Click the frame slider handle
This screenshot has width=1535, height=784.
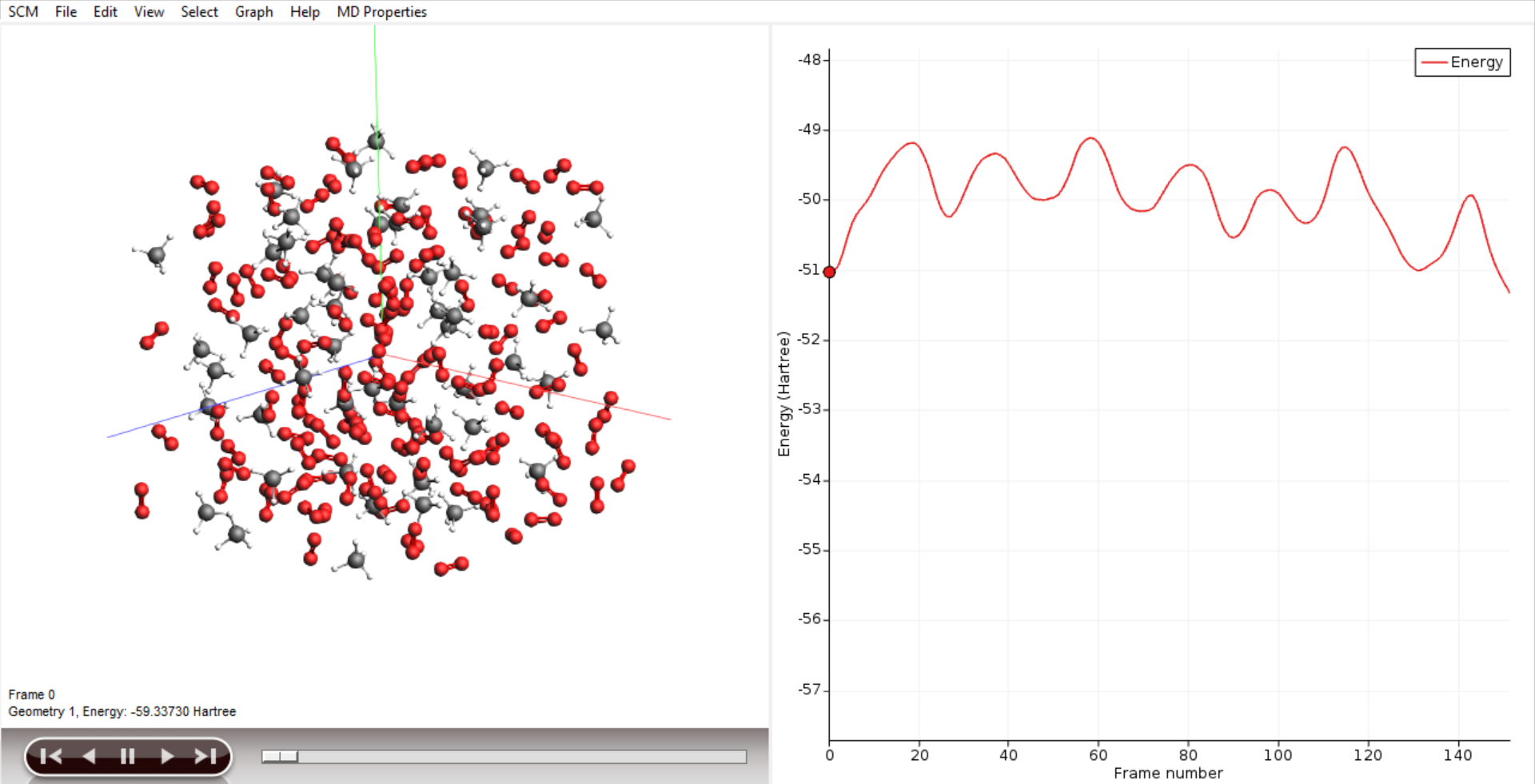tap(280, 756)
